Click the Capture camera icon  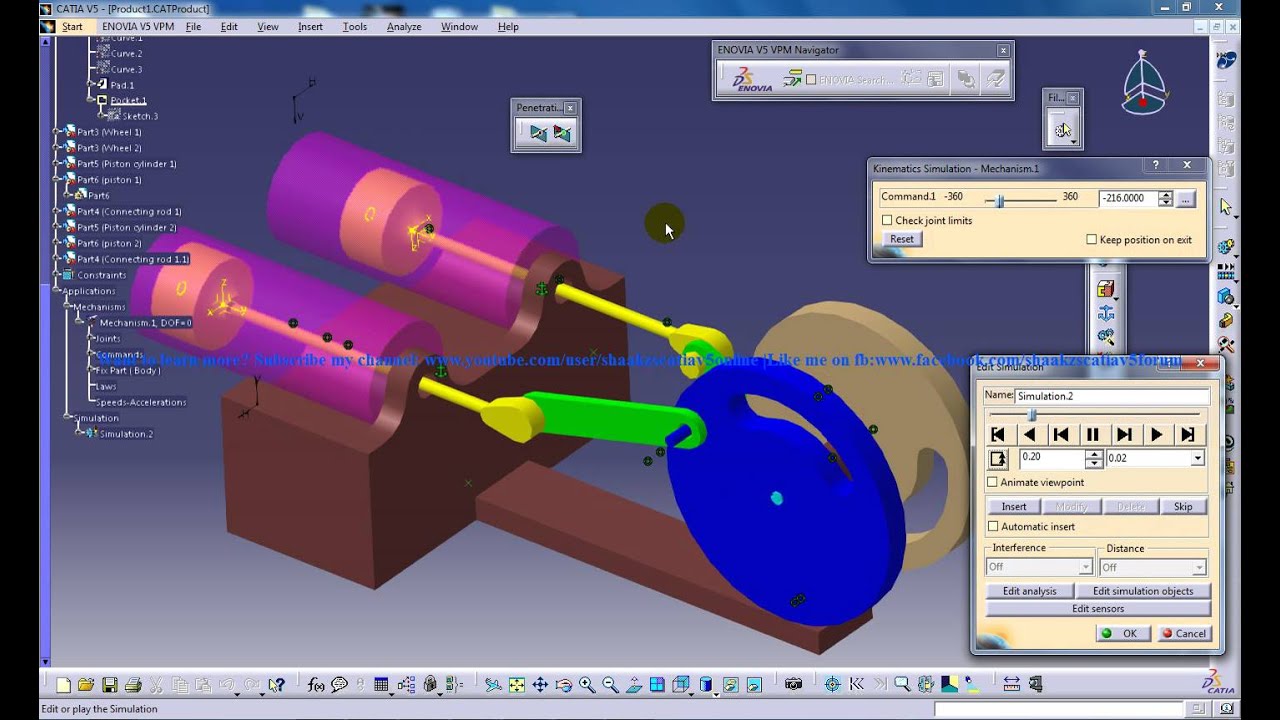[794, 685]
